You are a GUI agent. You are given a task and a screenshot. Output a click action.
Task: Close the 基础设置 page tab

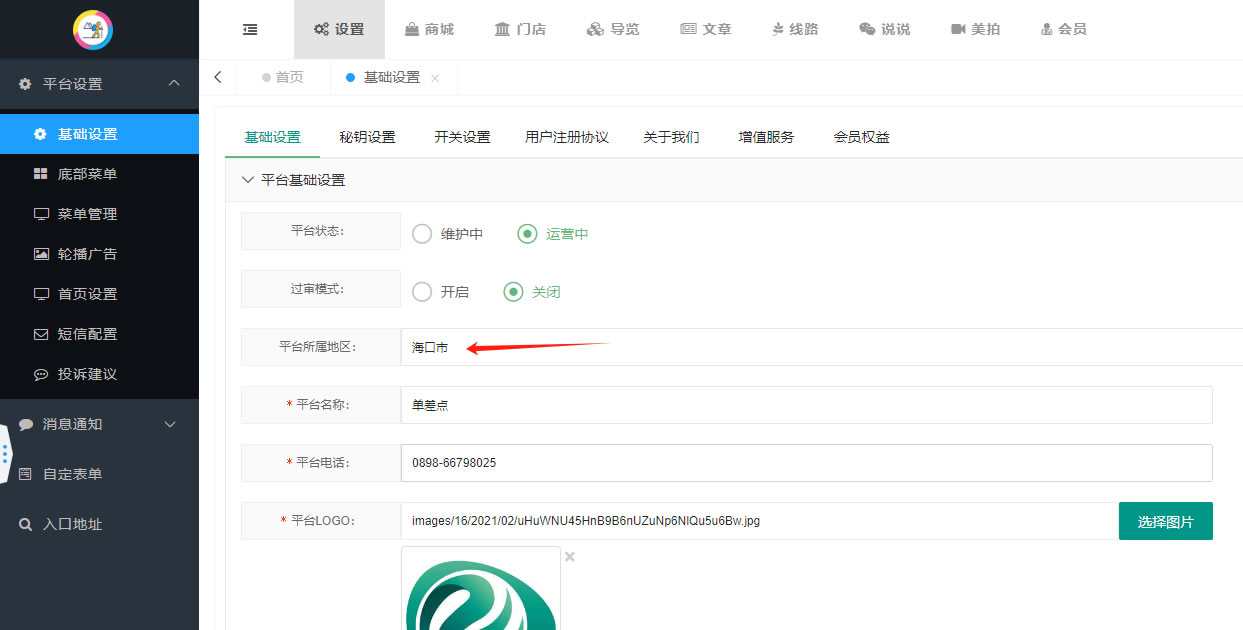point(435,78)
